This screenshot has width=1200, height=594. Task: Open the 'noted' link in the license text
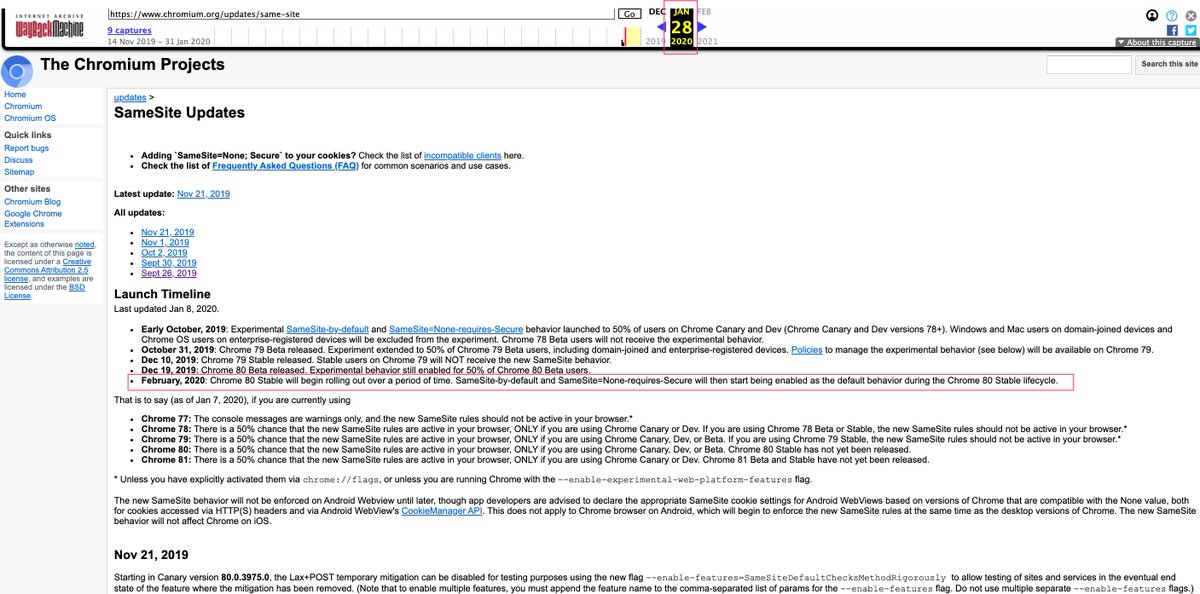click(84, 244)
